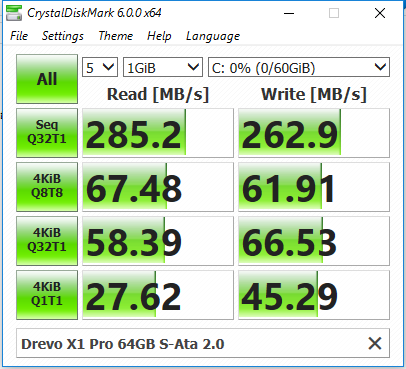Start the 4KiB Q1T1 test

(x=47, y=295)
